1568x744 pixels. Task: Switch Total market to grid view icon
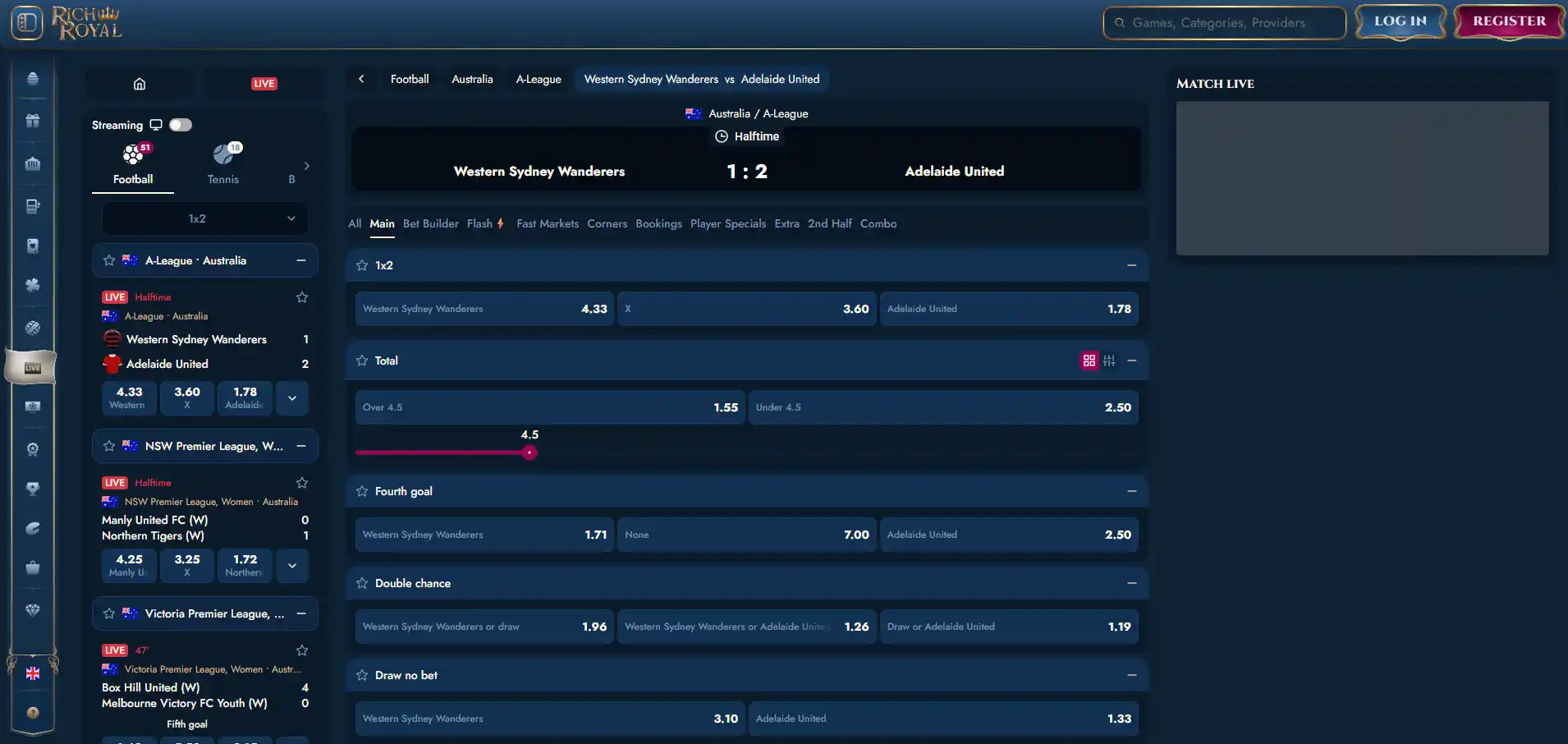[x=1089, y=361]
